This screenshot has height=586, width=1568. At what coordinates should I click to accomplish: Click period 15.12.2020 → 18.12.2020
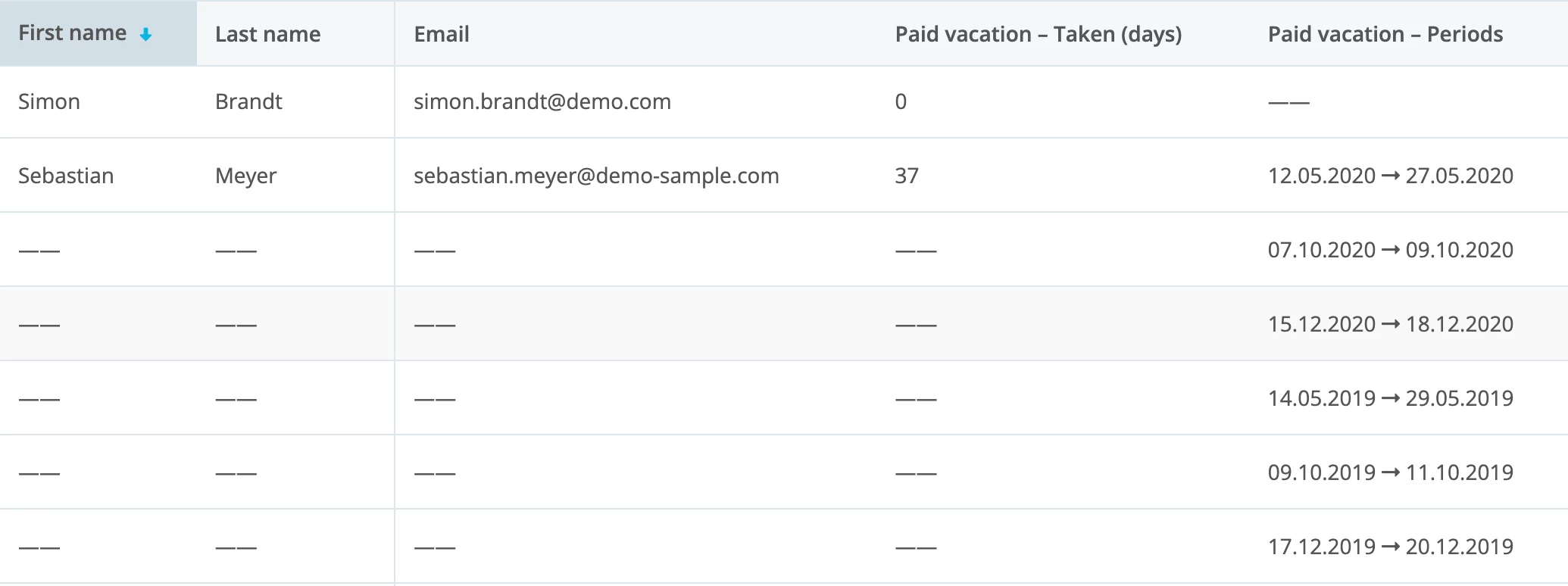click(1391, 324)
